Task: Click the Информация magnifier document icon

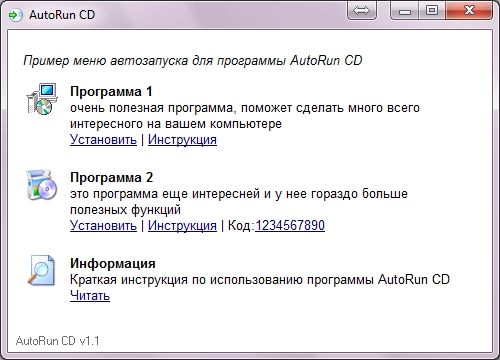Action: point(41,270)
